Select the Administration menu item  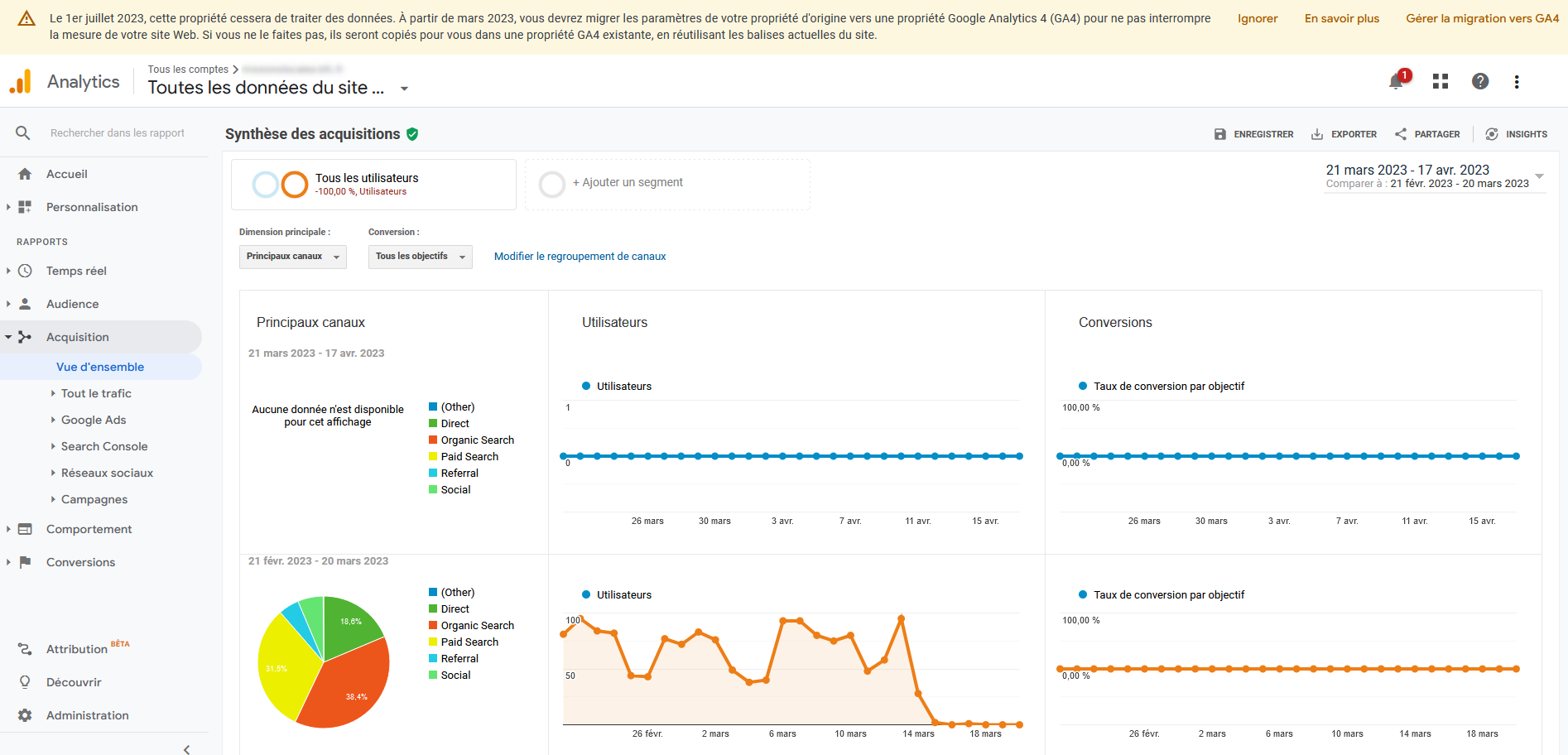[87, 715]
